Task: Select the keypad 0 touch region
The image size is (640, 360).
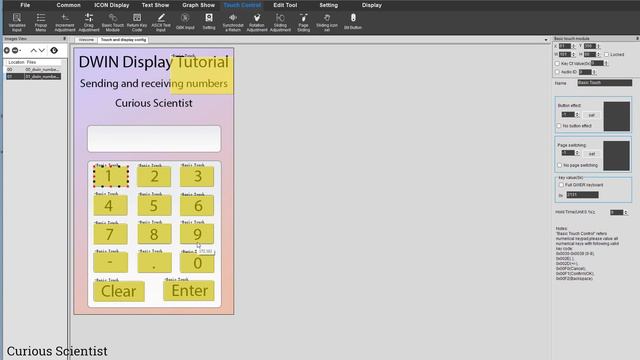Action: click(x=197, y=263)
